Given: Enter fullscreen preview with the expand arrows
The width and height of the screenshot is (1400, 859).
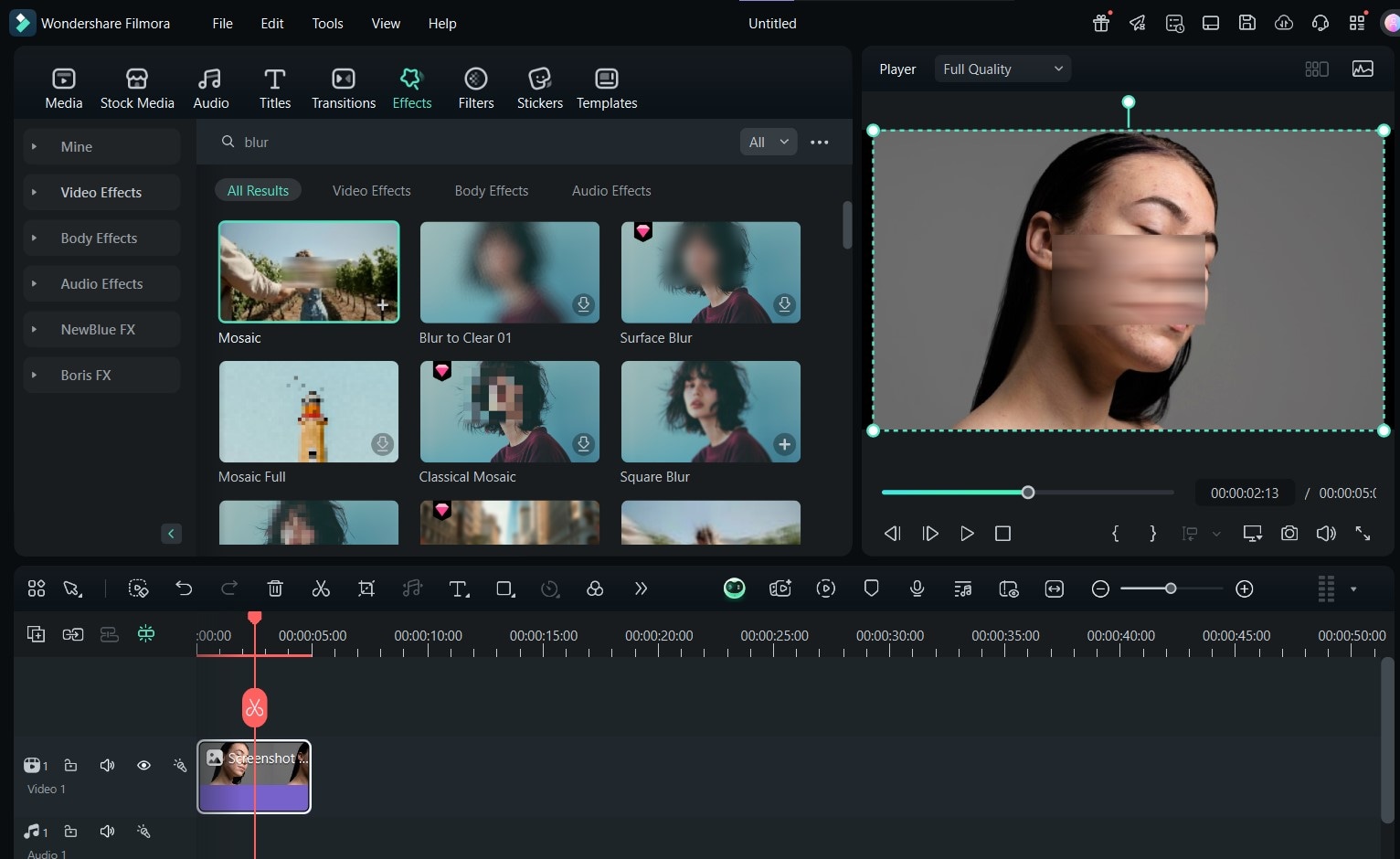Looking at the screenshot, I should click(x=1363, y=533).
